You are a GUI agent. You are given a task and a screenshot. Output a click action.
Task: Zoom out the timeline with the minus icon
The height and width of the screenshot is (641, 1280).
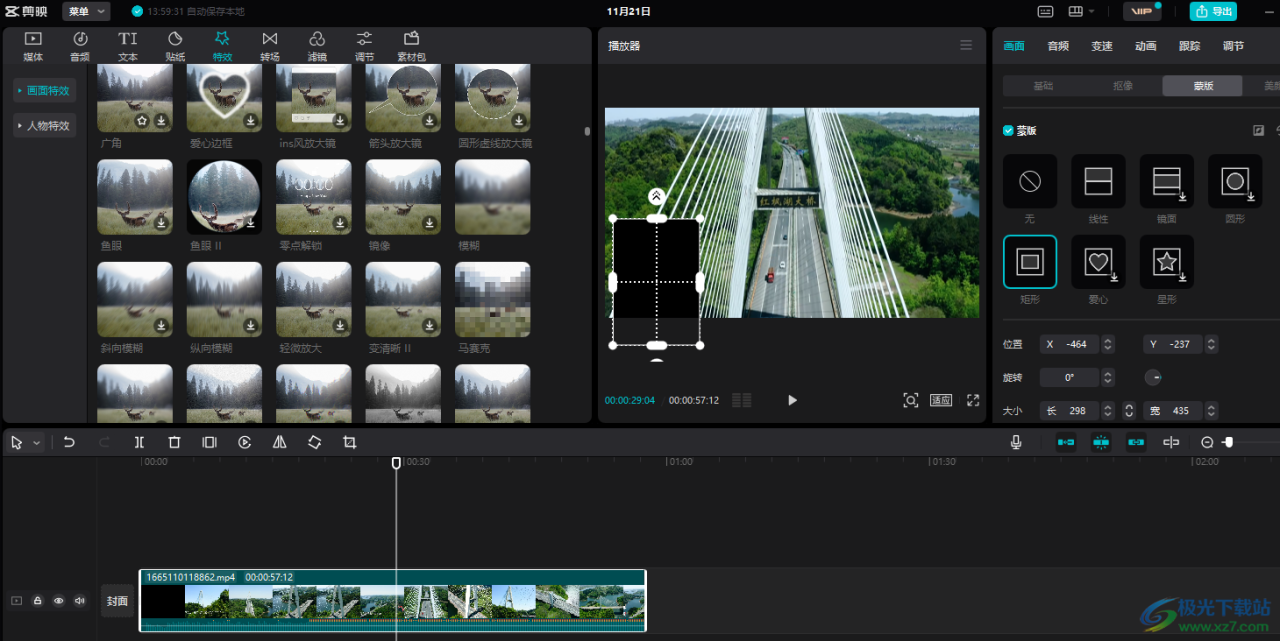1207,442
